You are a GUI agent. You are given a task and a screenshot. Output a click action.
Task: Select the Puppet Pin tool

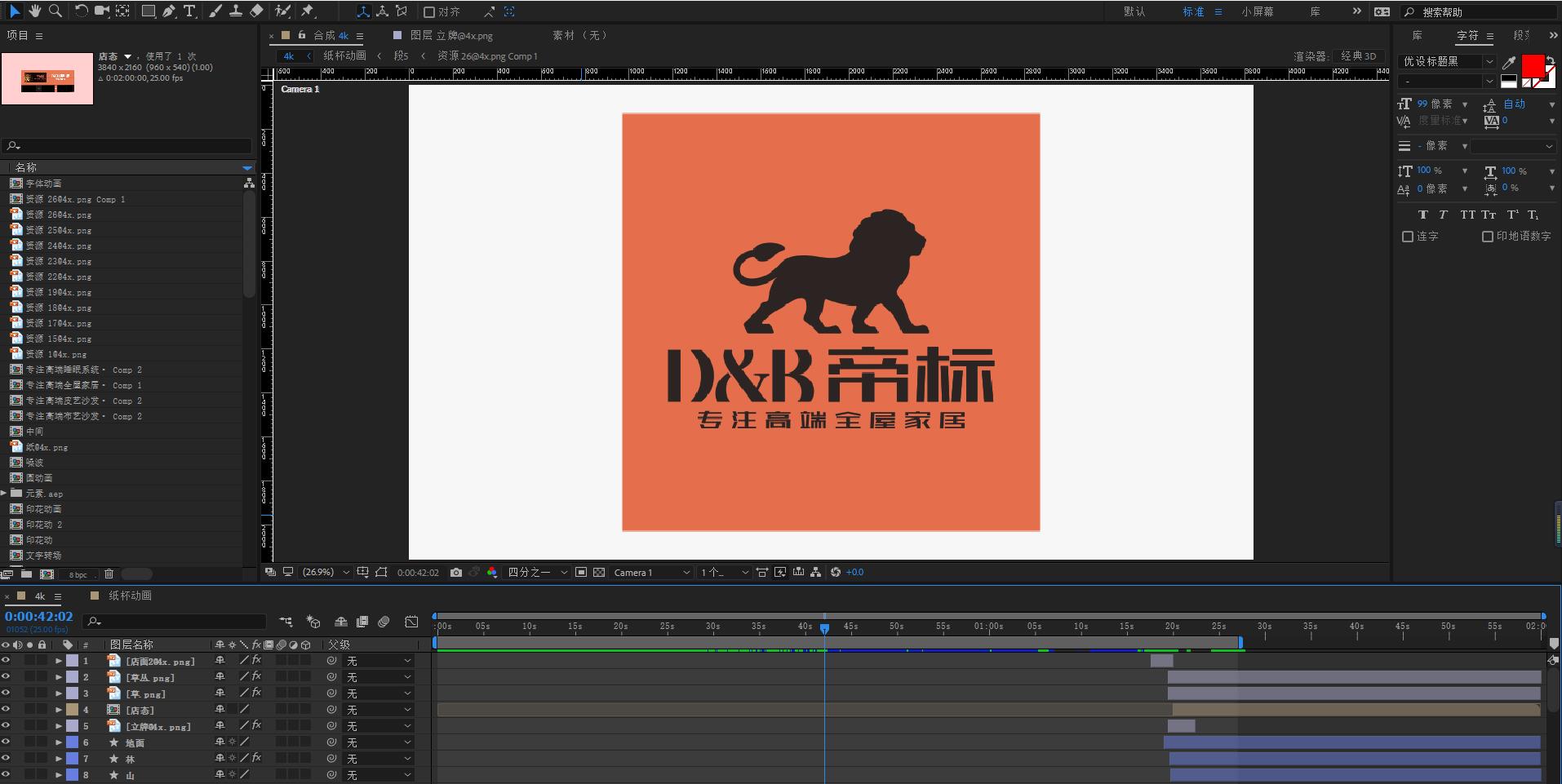pos(308,11)
